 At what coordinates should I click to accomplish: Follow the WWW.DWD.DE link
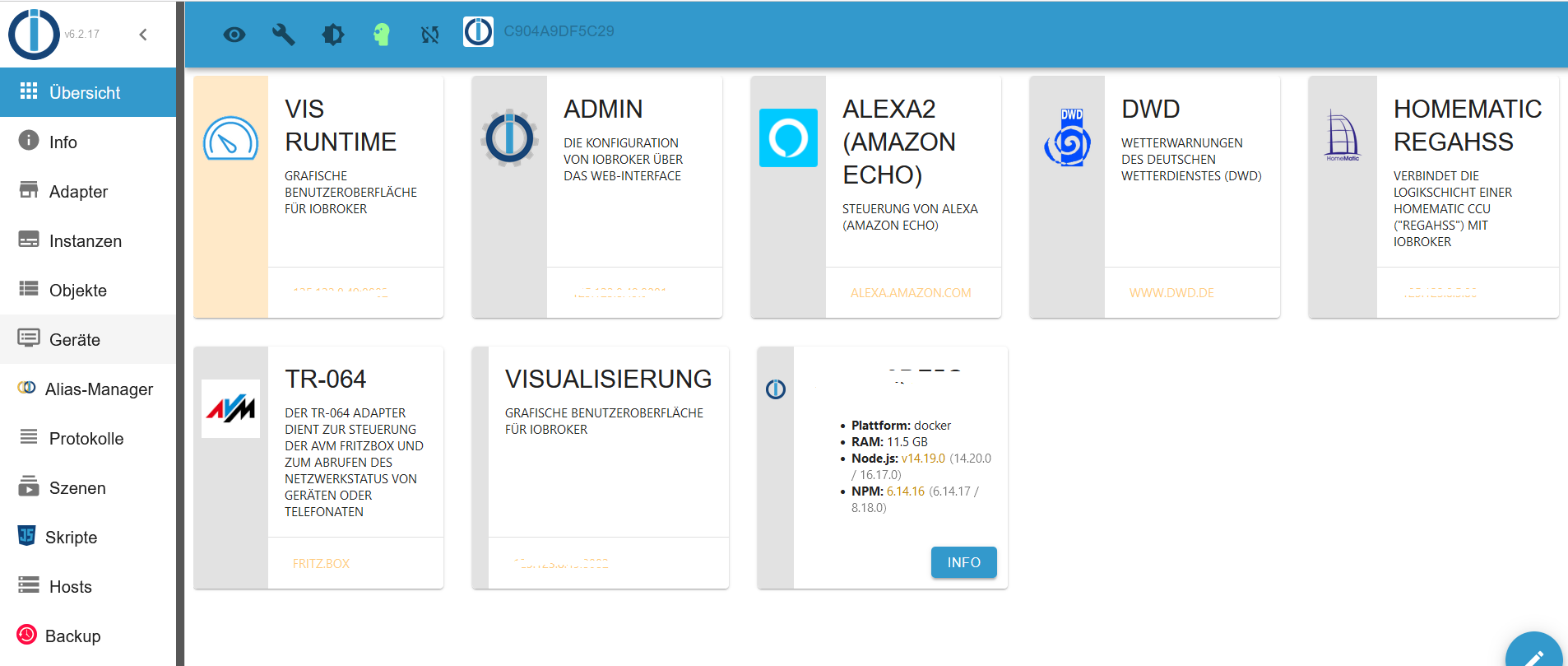1171,293
